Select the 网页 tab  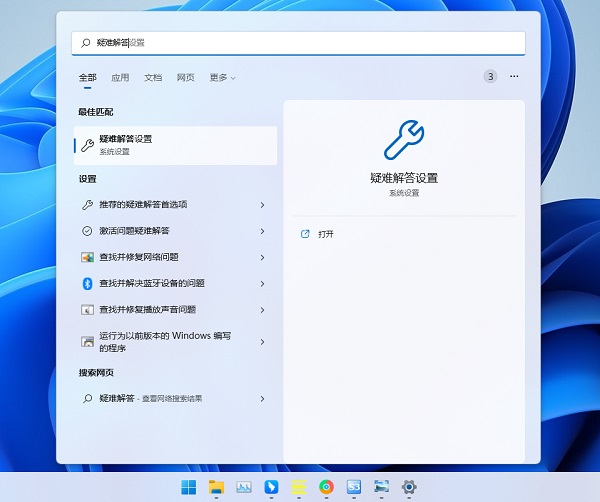(186, 78)
